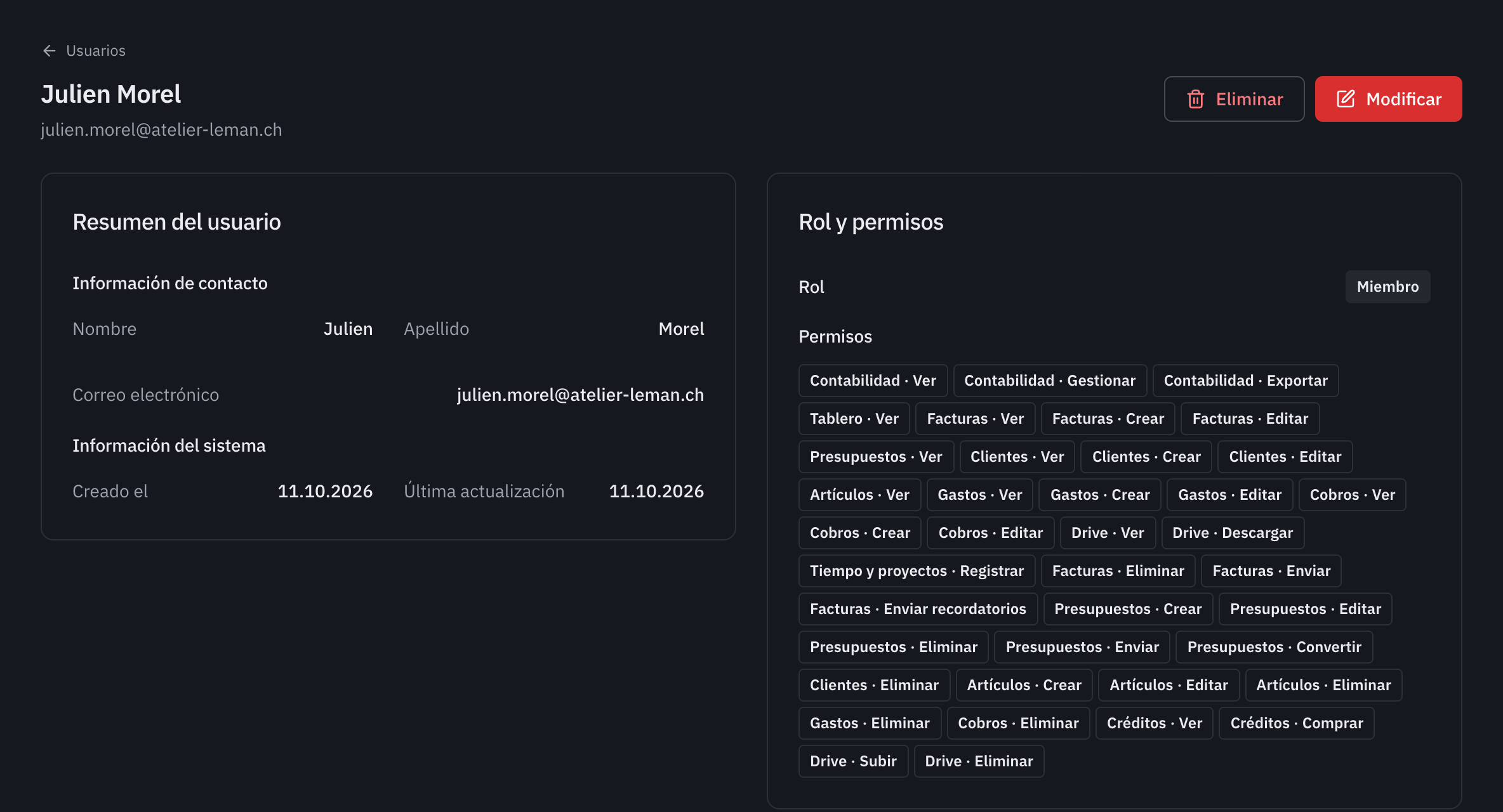Click the Presupuestos · Convertir permission tag

pos(1274,647)
